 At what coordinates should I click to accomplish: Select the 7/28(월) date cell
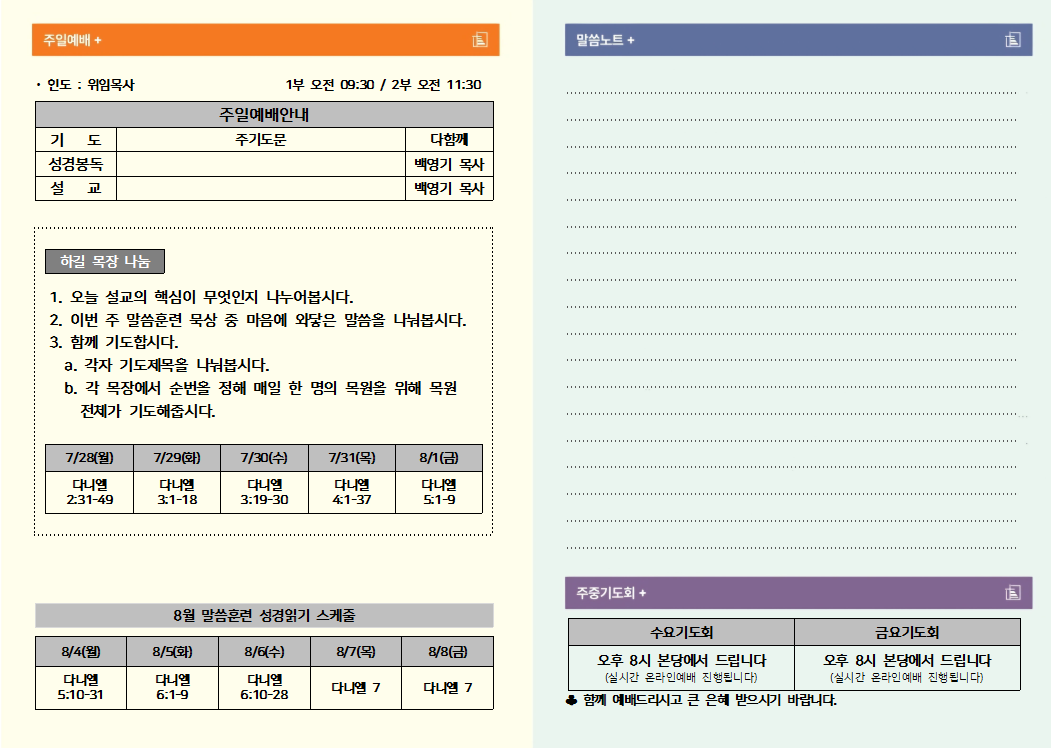[x=89, y=458]
